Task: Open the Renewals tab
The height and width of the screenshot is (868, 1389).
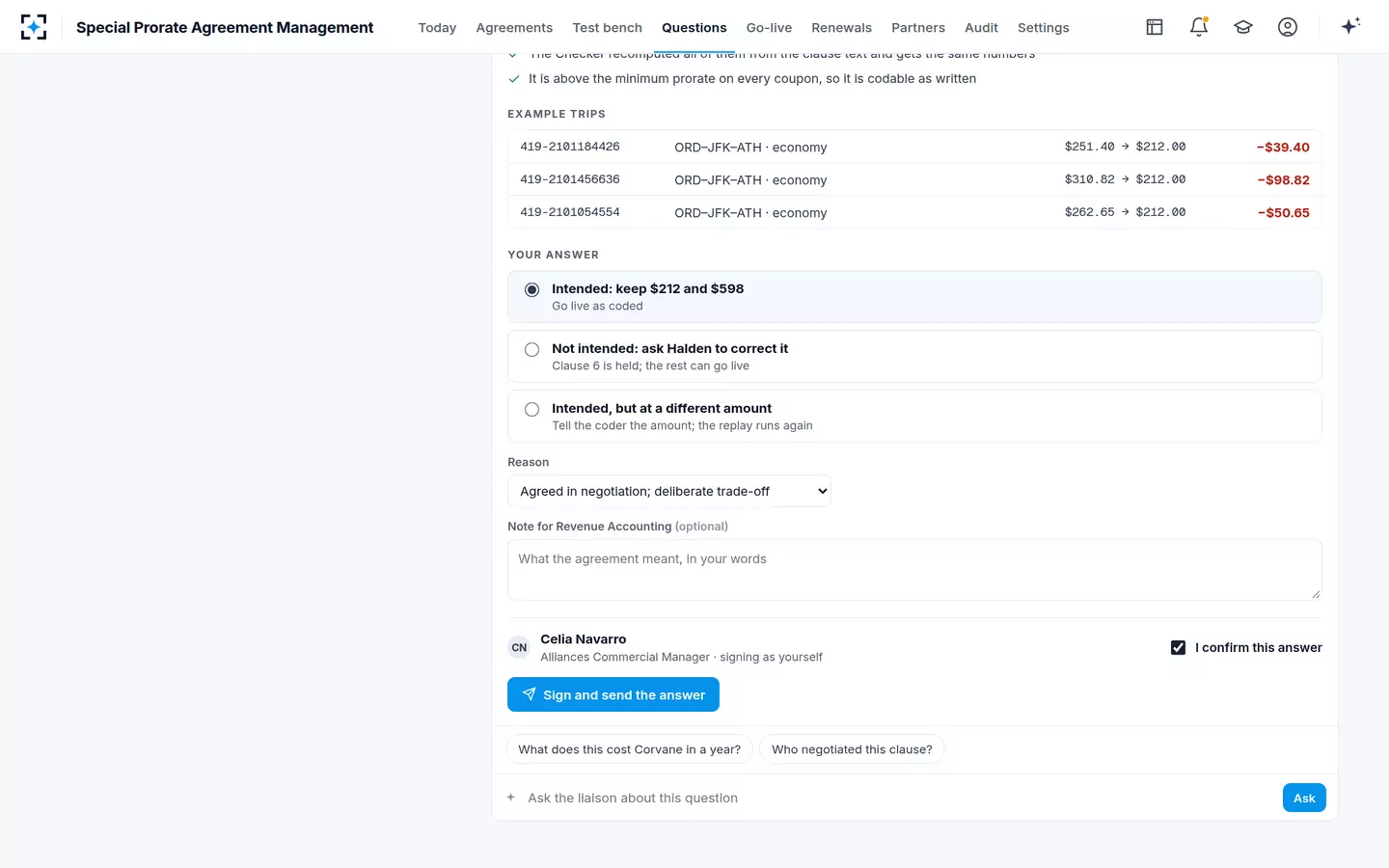Action: [841, 28]
